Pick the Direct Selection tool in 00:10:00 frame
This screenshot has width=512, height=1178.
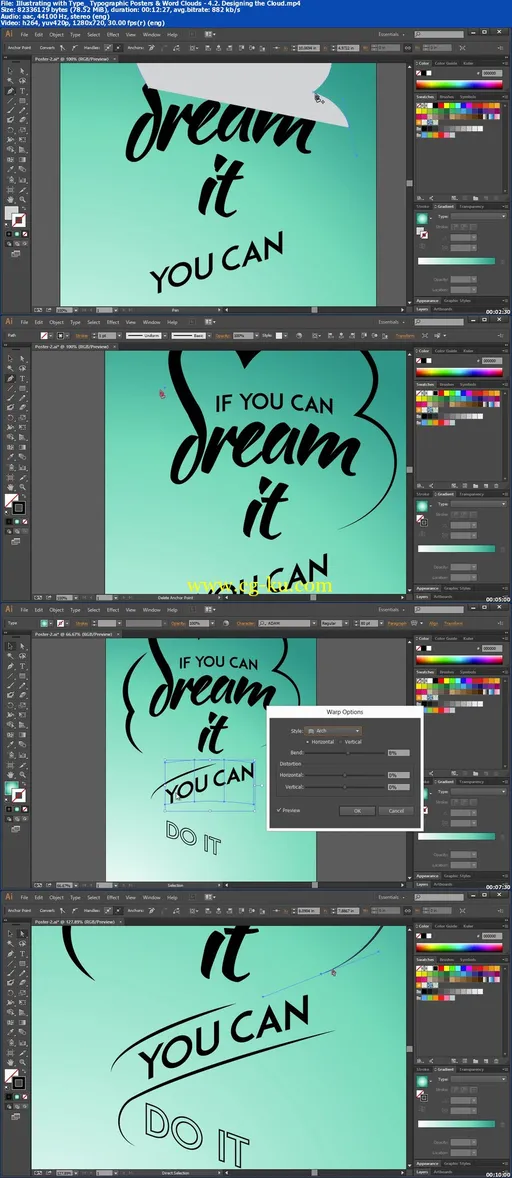click(23, 934)
